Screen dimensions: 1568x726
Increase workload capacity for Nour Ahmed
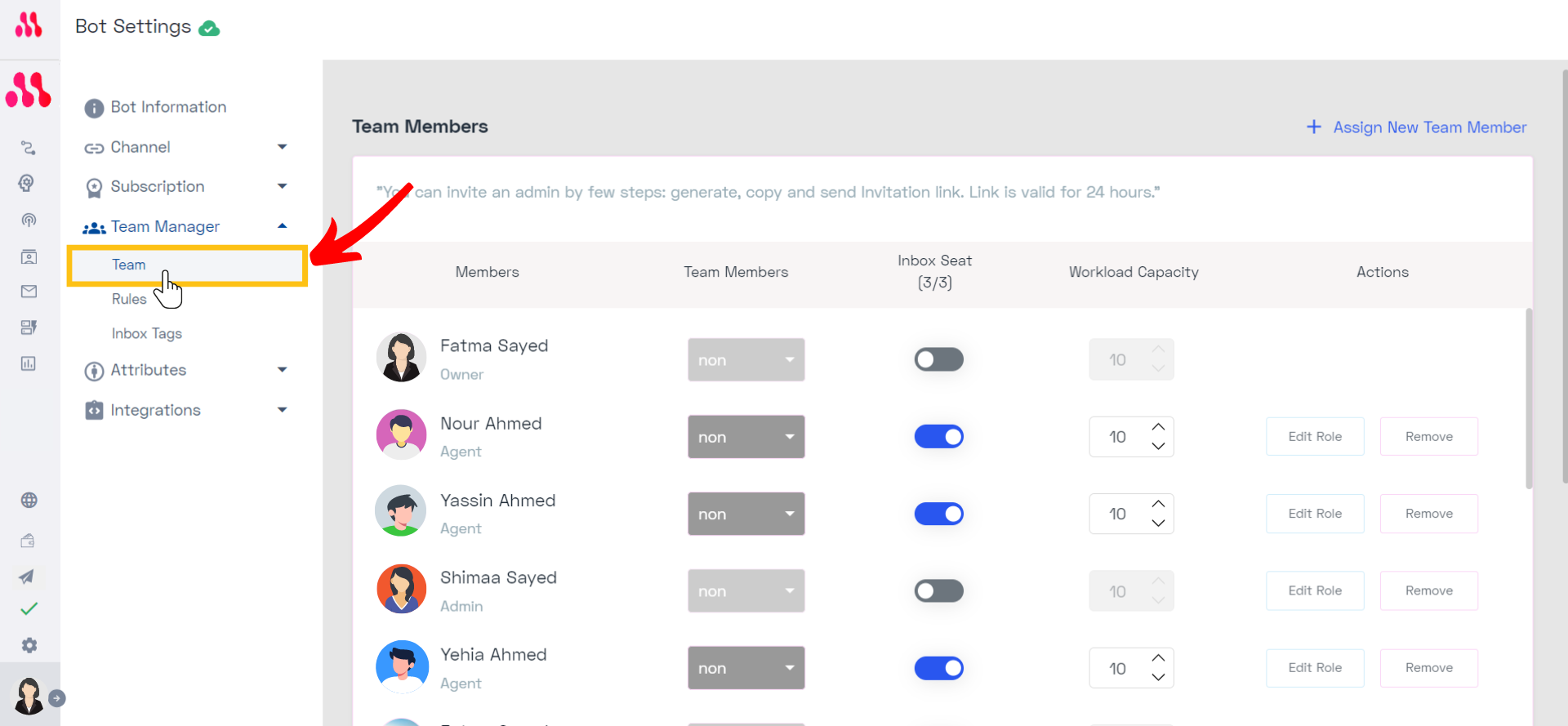1158,427
